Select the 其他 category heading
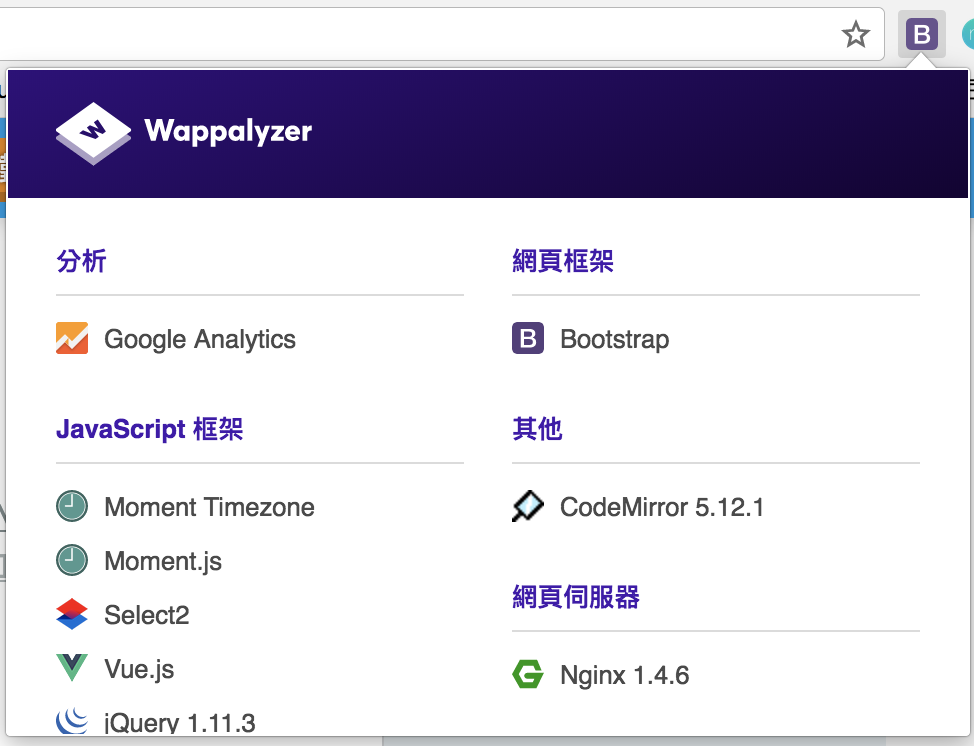The width and height of the screenshot is (974, 746). (x=537, y=429)
